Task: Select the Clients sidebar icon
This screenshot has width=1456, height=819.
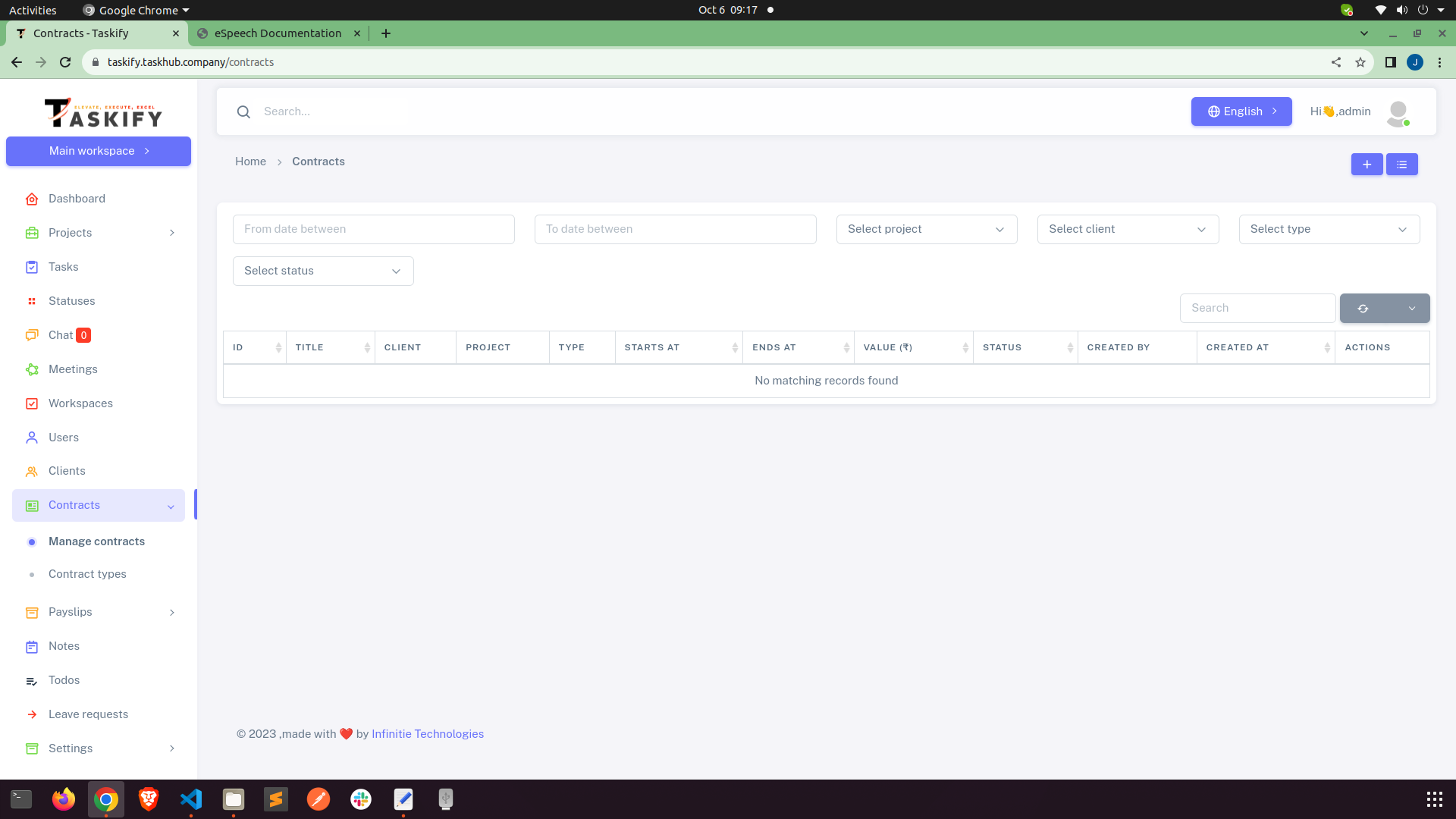Action: point(32,471)
